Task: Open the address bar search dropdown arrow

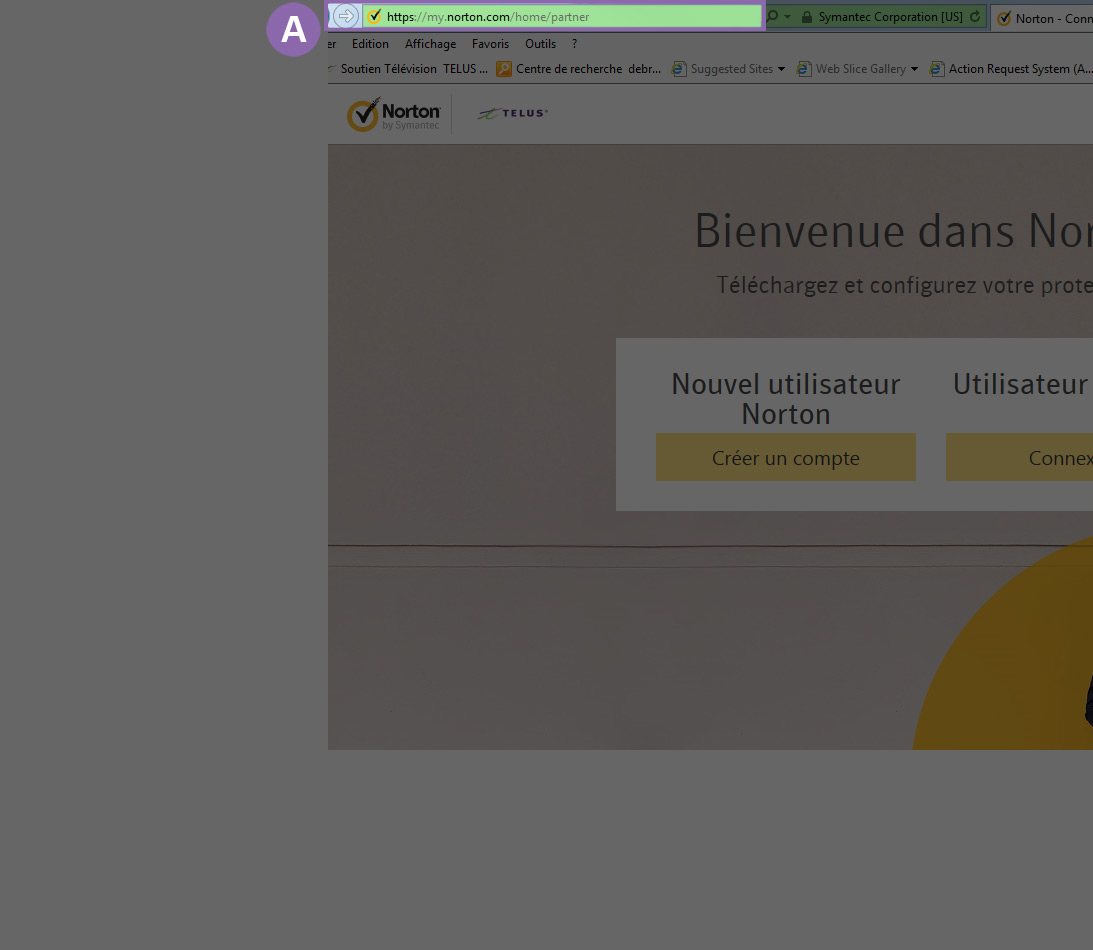Action: (x=788, y=17)
